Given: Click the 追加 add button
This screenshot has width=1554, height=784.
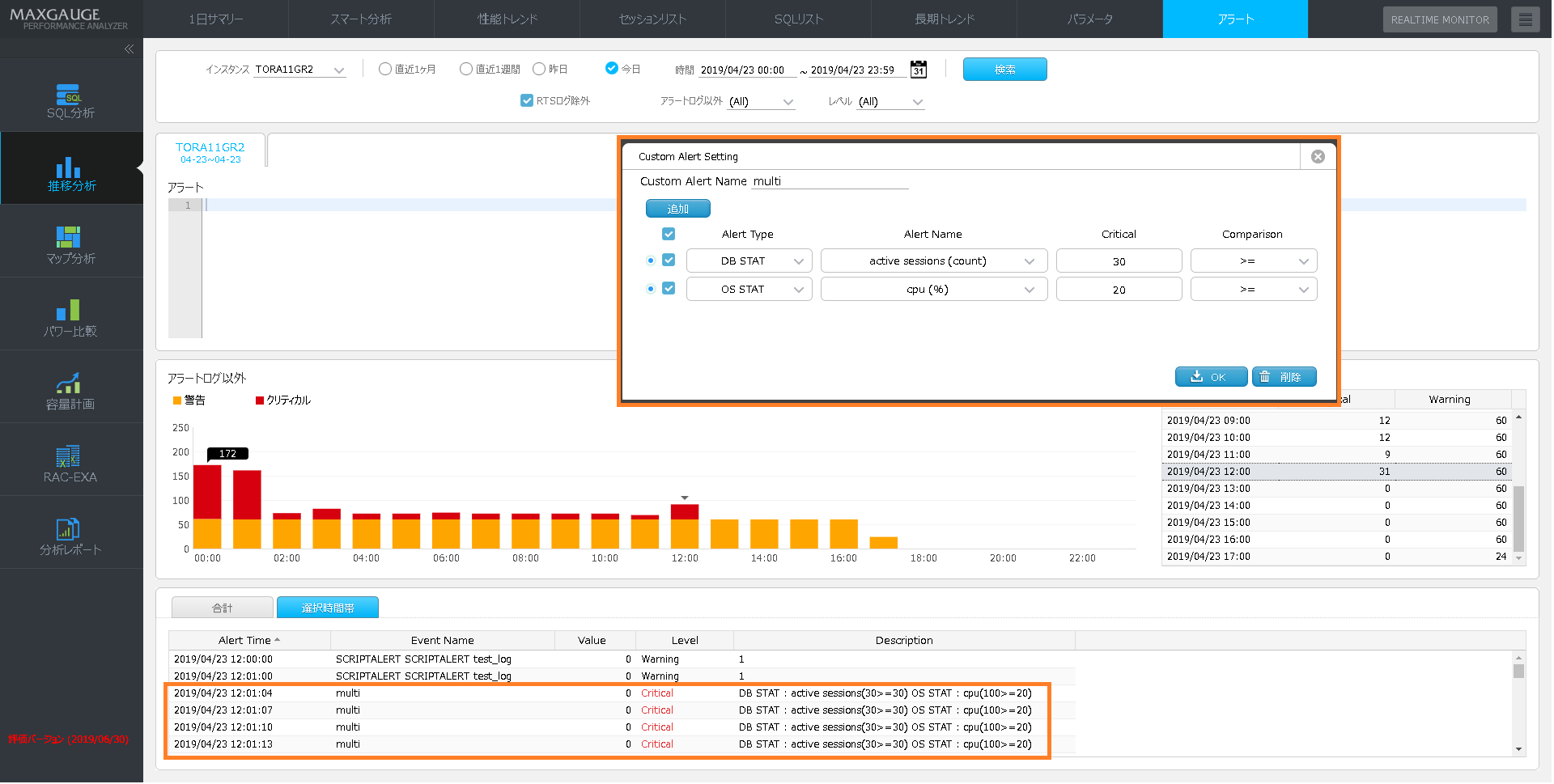Looking at the screenshot, I should pos(678,209).
